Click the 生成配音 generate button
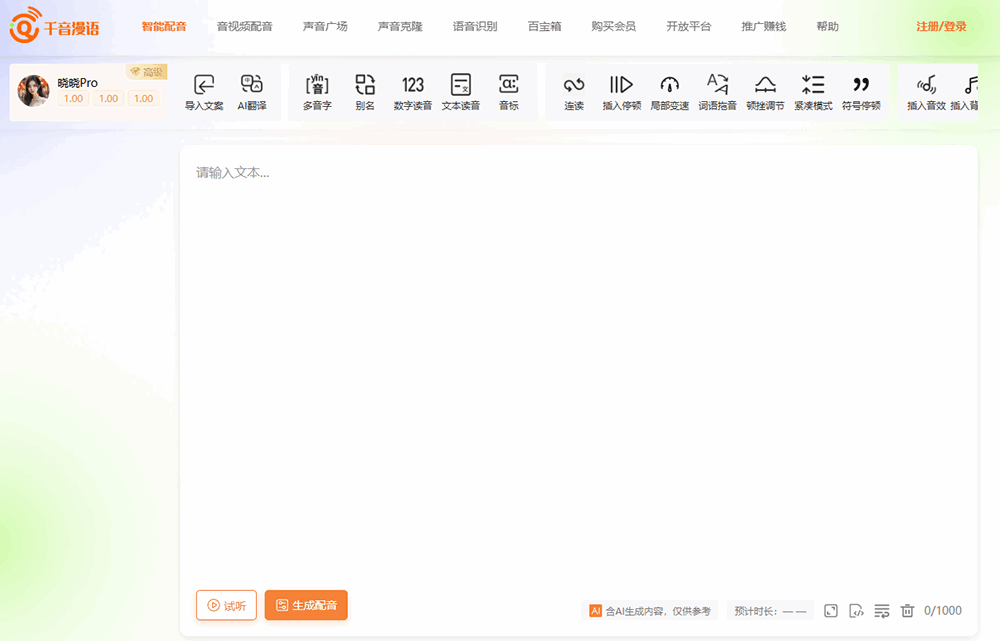The width and height of the screenshot is (1000, 641). (x=306, y=605)
